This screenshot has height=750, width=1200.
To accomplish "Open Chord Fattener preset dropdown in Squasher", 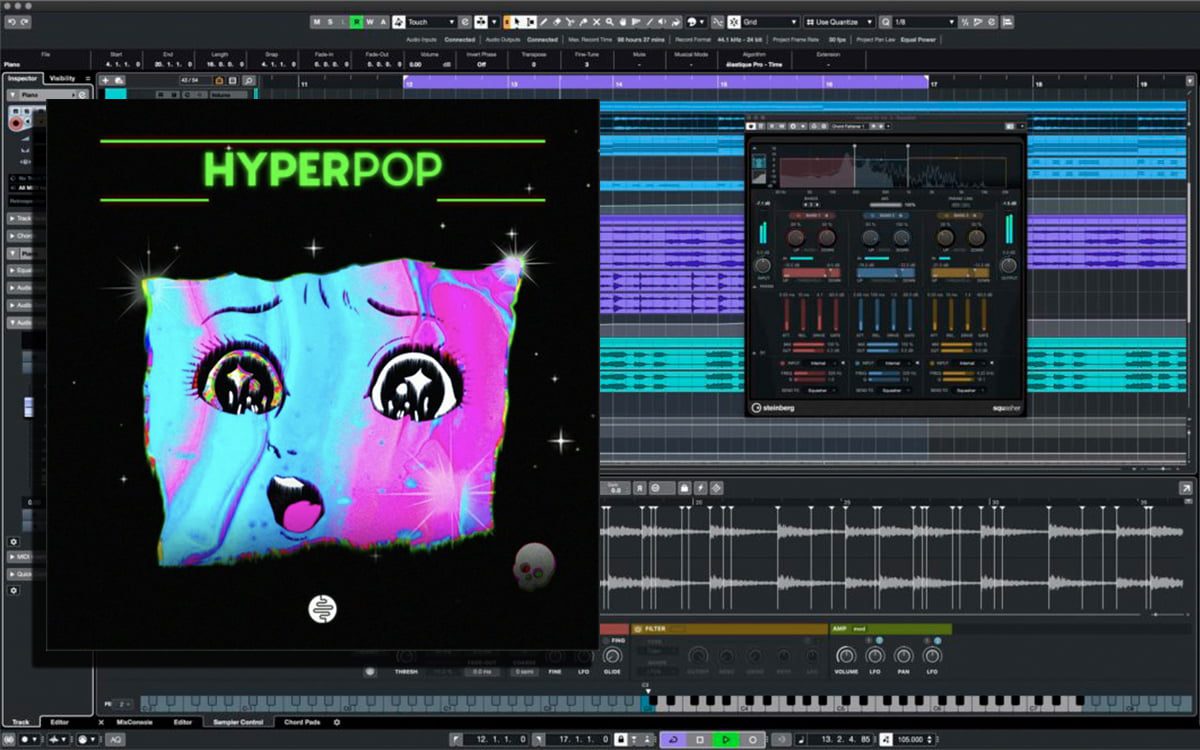I will 849,126.
